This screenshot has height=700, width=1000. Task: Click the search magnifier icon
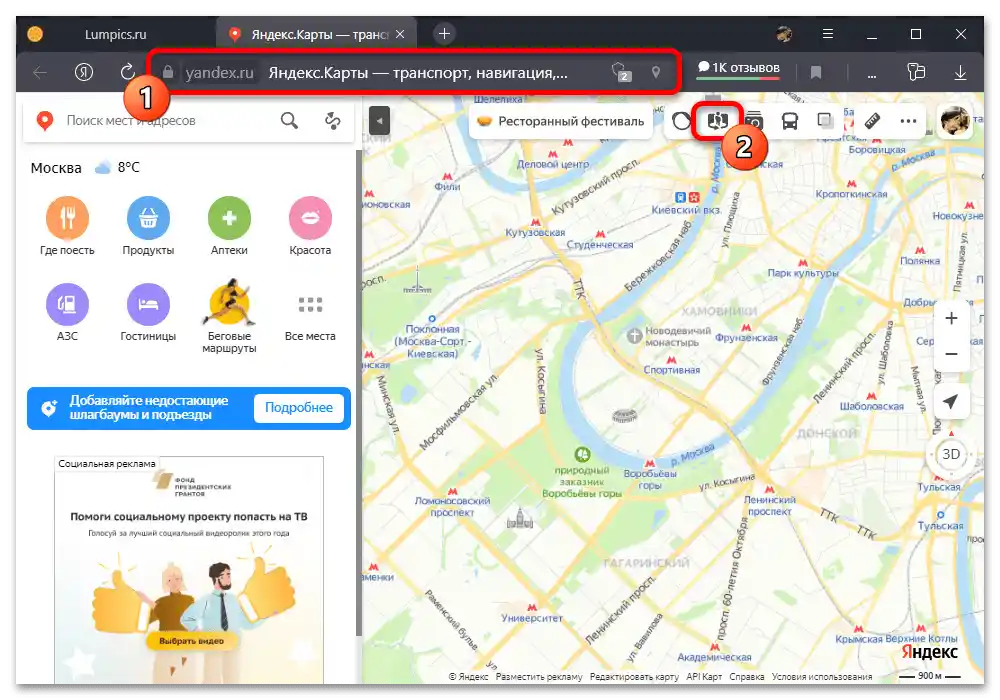[290, 120]
